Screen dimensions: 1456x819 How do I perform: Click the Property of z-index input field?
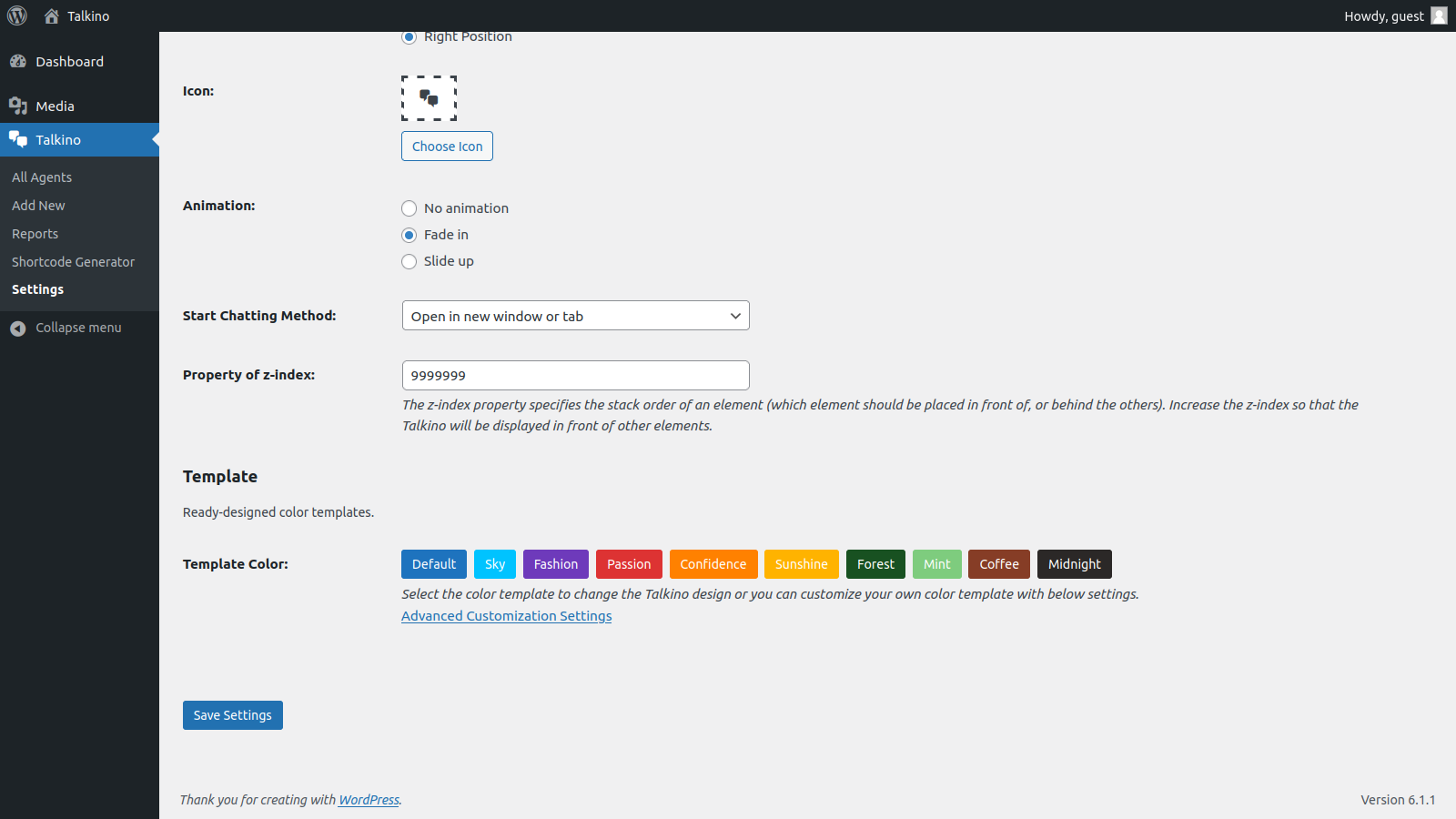[575, 375]
